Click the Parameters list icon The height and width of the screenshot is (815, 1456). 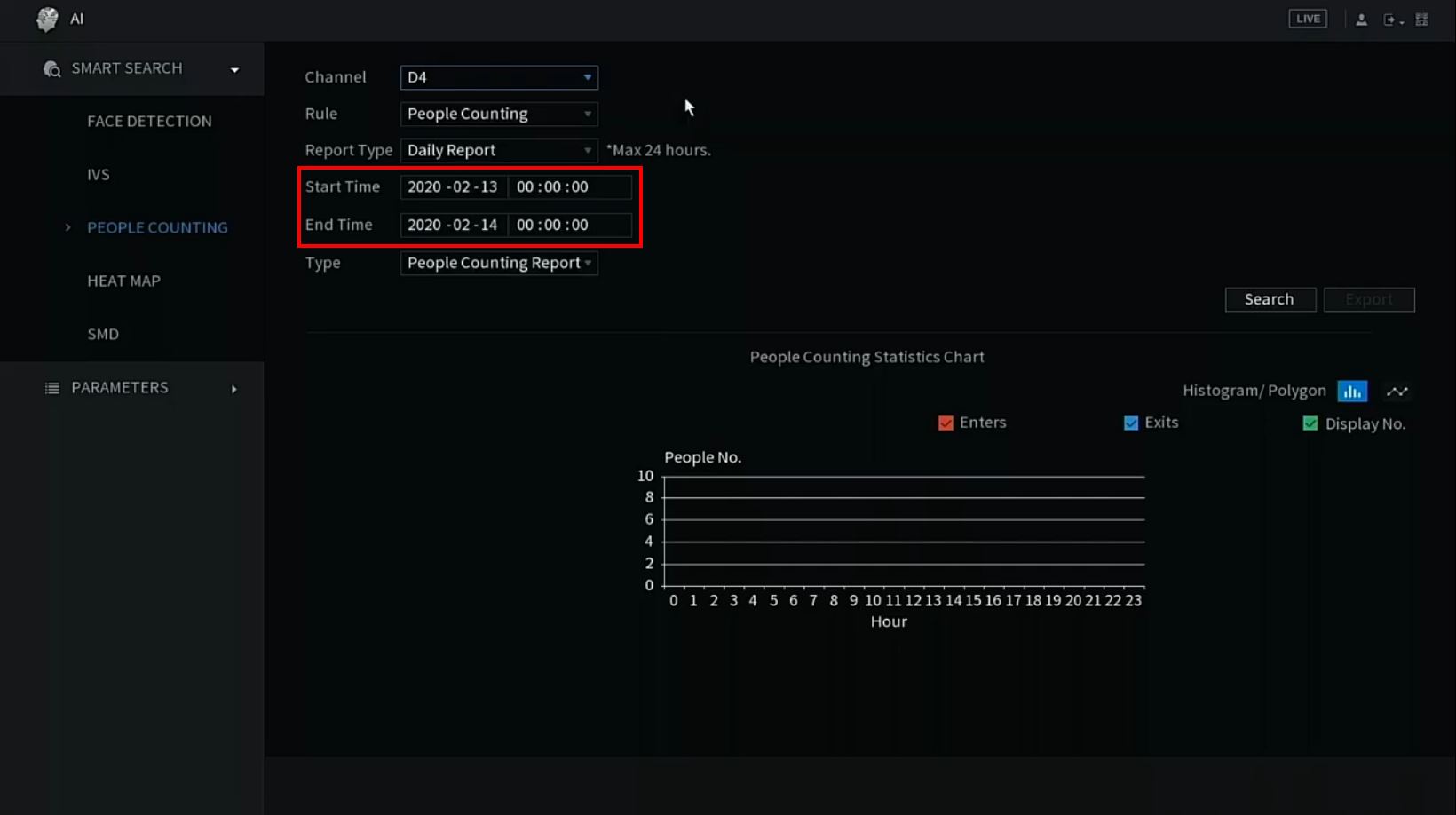(x=52, y=388)
